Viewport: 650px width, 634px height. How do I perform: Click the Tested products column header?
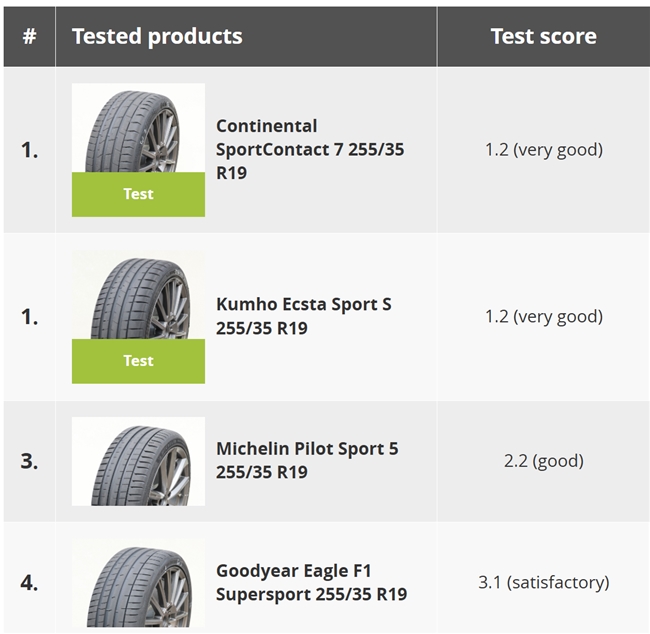tap(157, 37)
